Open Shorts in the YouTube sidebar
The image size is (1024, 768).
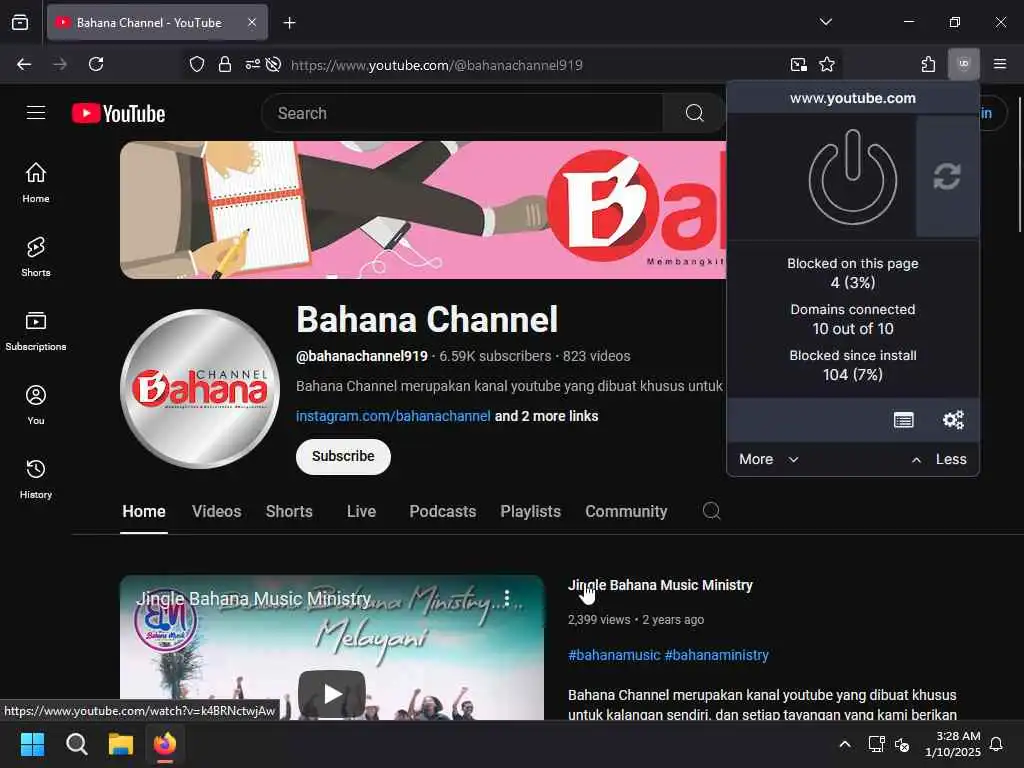click(36, 257)
